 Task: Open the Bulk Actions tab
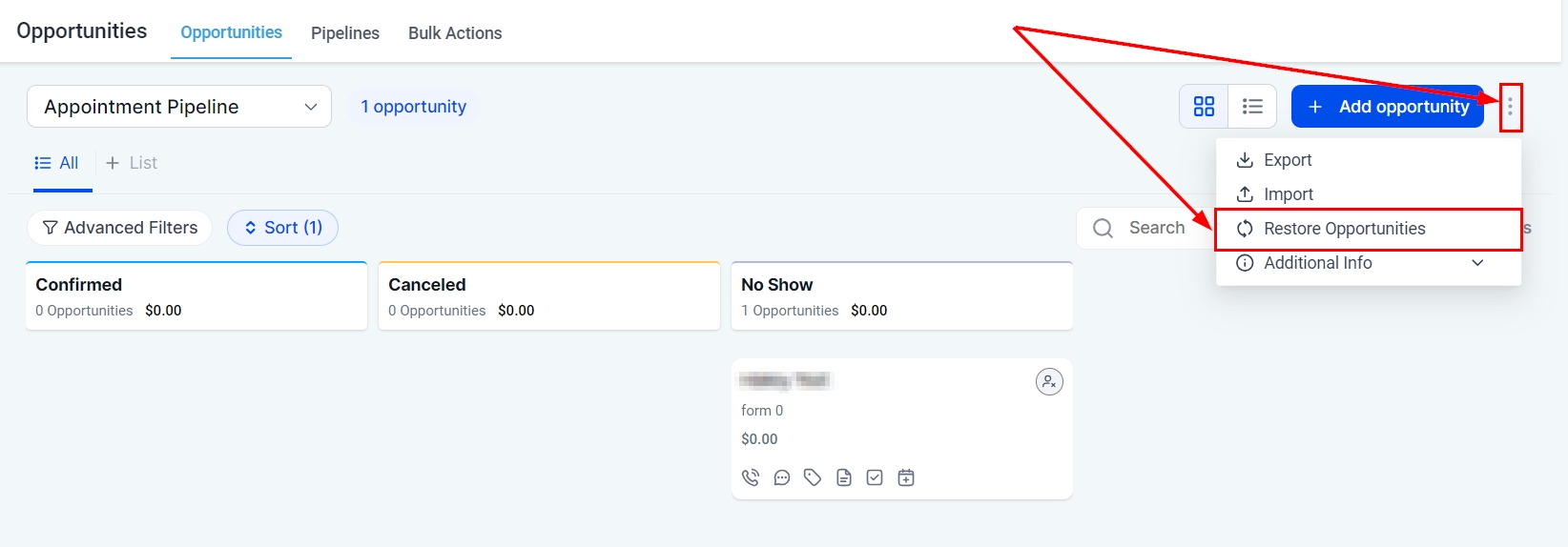[x=455, y=33]
